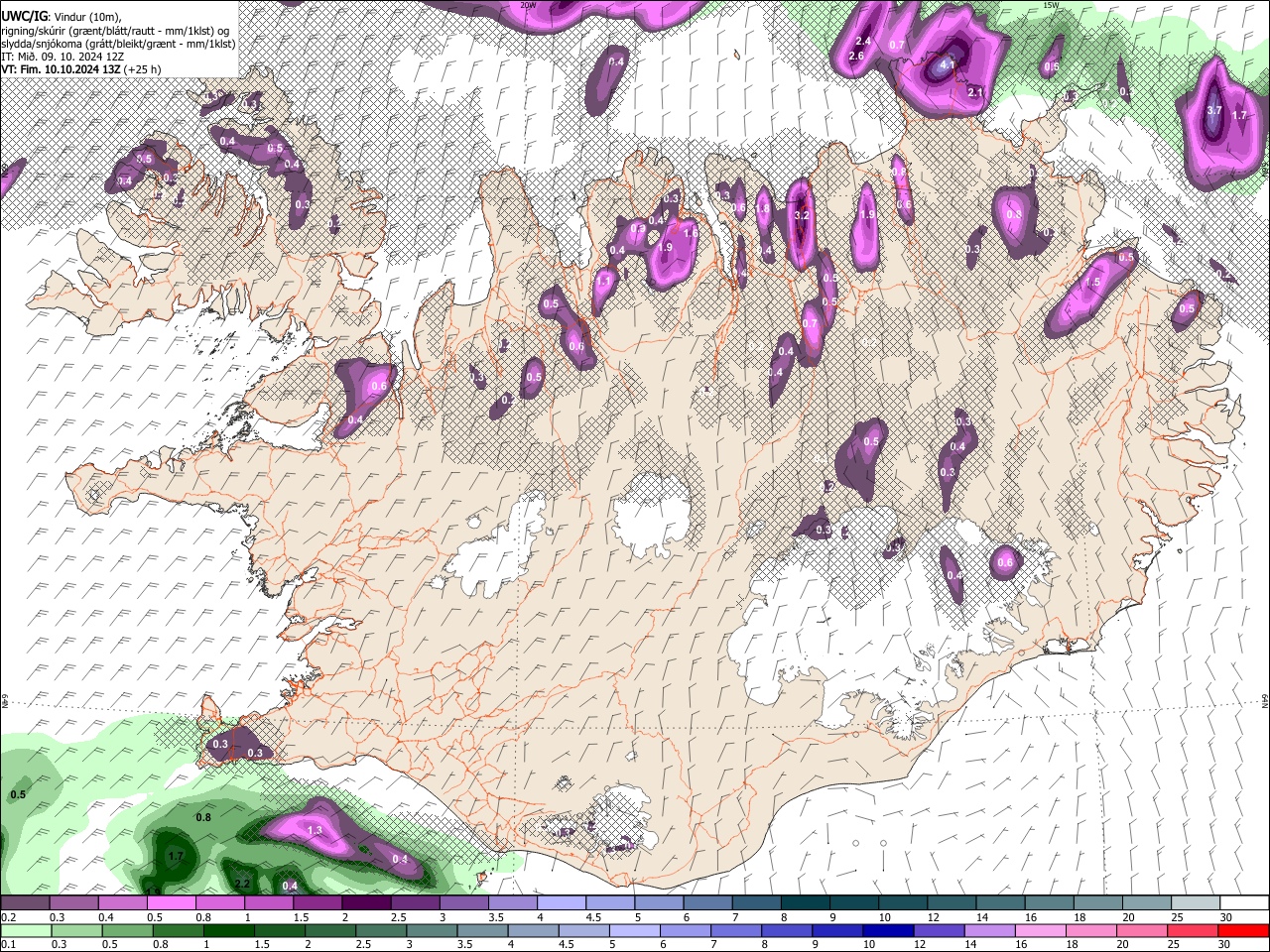Click the snow scale swatch between 0.5 and 0.8

171,903
